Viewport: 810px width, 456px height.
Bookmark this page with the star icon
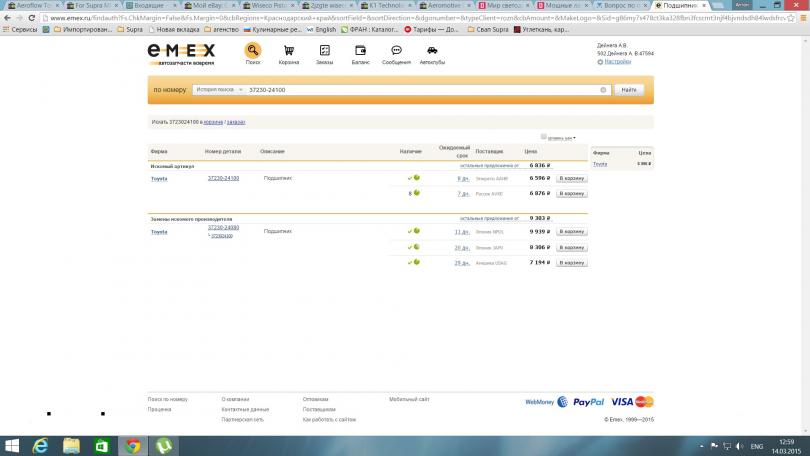pos(790,18)
